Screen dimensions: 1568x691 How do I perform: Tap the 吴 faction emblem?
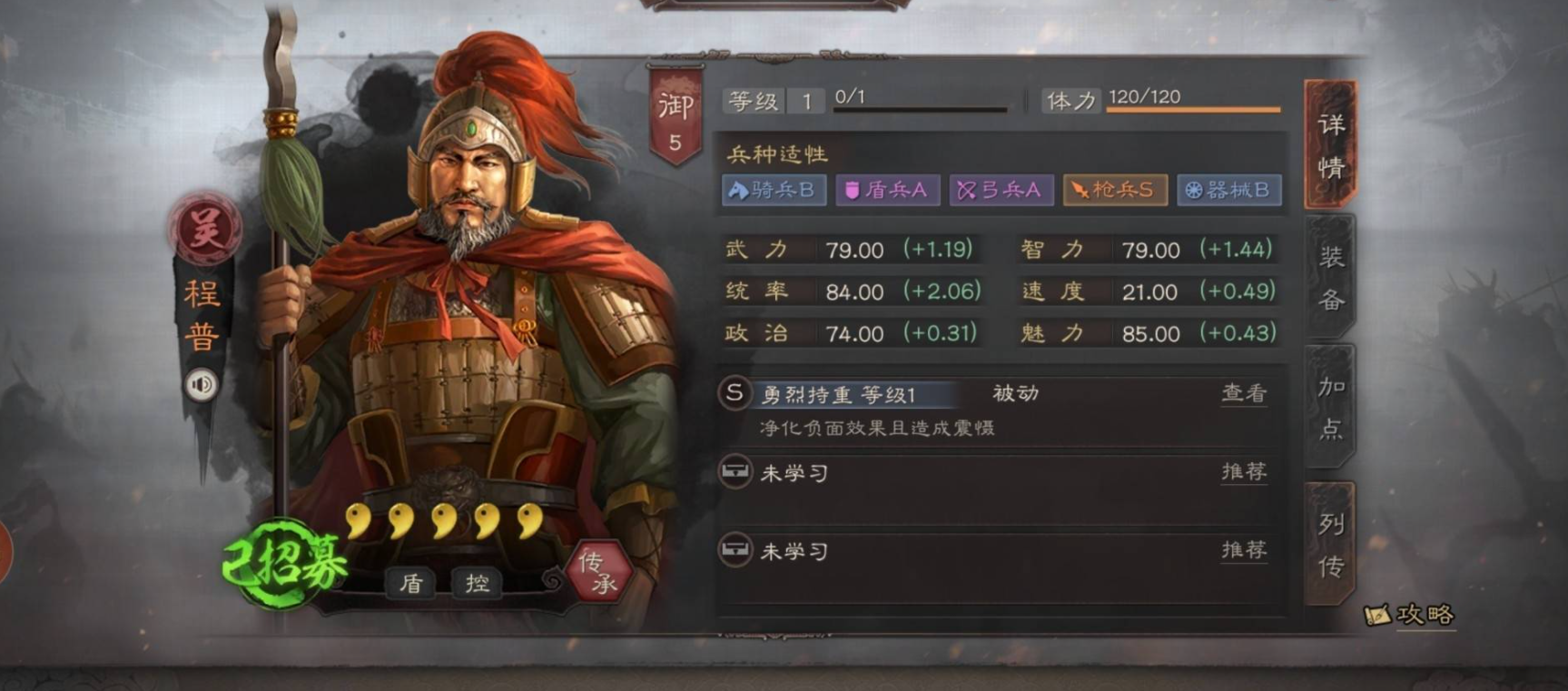tap(205, 228)
